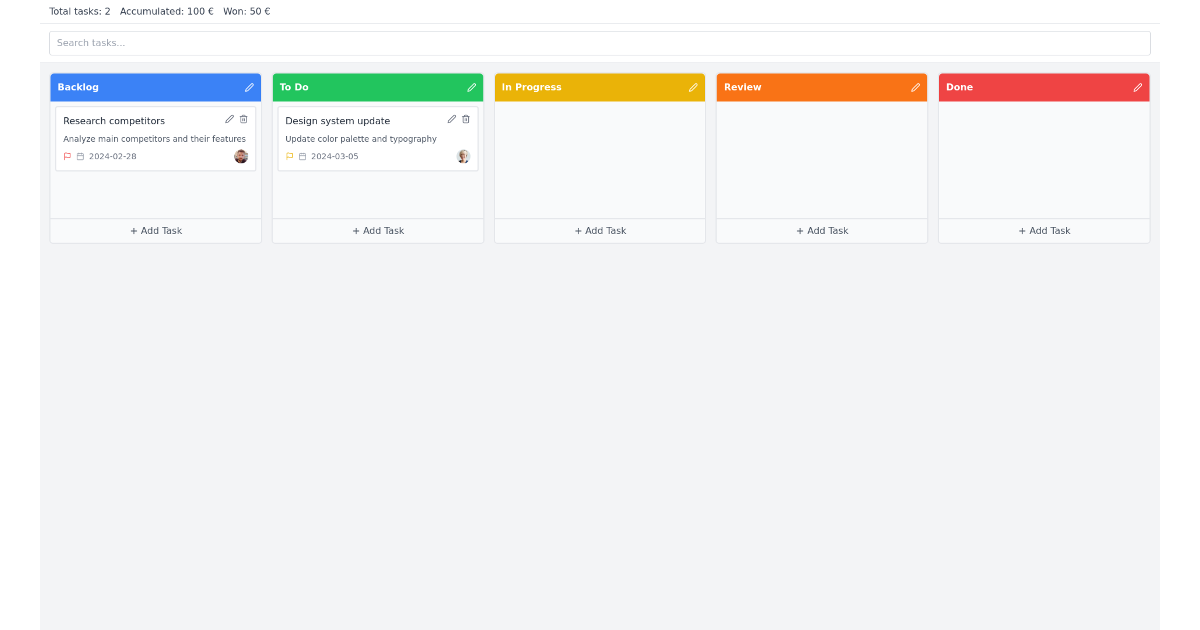This screenshot has height=630, width=1200.
Task: Edit the In Progress column title
Action: (692, 87)
